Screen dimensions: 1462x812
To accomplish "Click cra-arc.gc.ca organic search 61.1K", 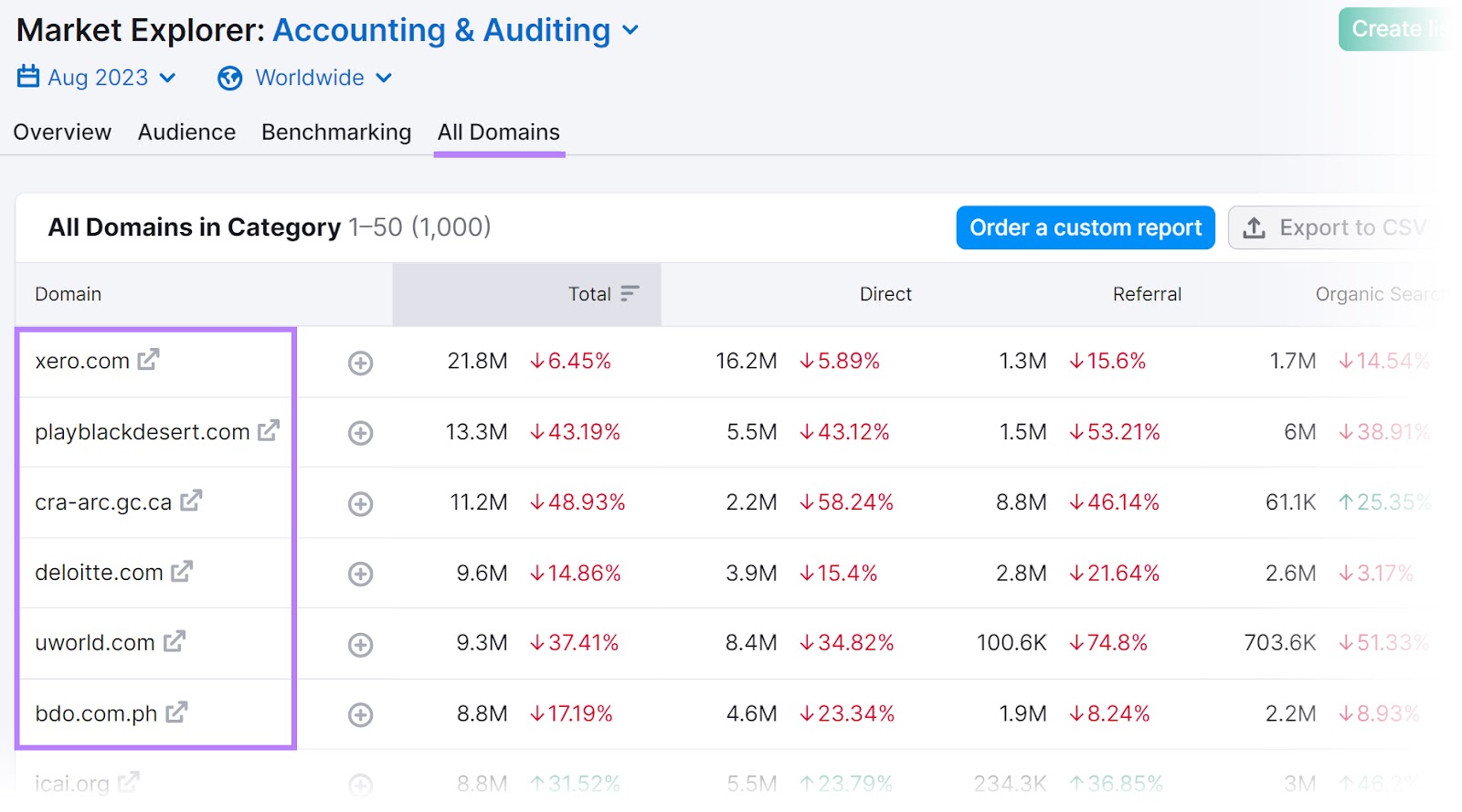I will 1290,501.
